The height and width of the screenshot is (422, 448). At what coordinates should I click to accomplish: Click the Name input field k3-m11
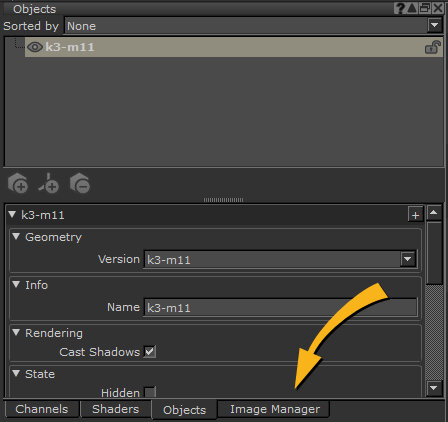(280, 307)
